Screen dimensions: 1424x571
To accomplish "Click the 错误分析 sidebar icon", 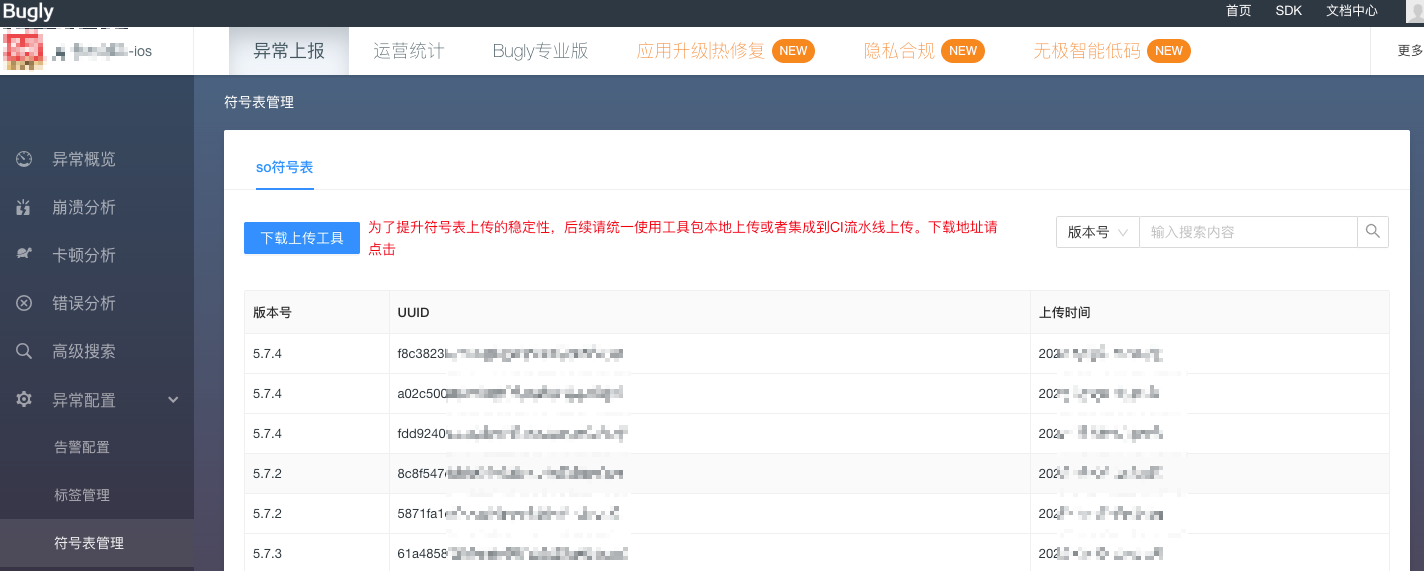I will tap(24, 303).
